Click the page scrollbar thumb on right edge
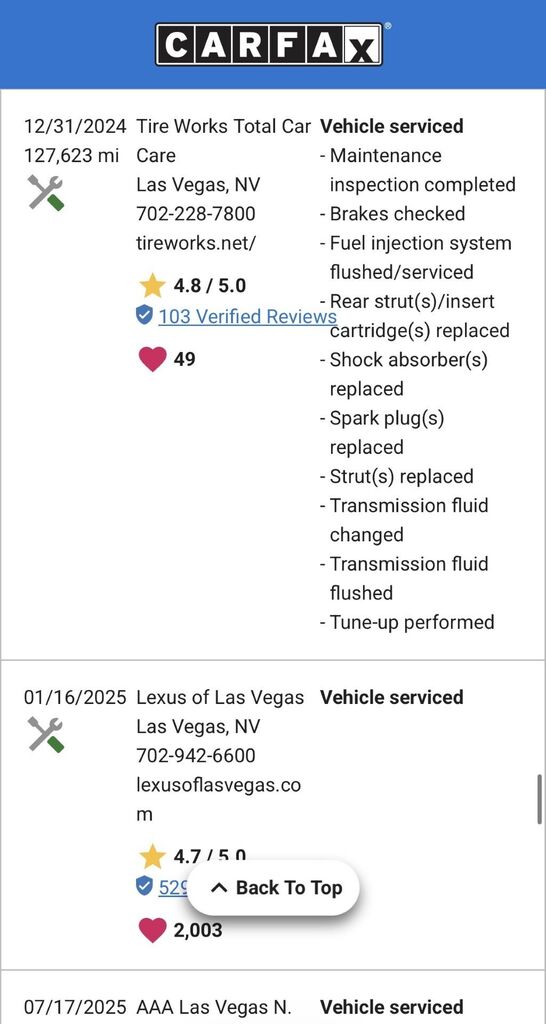This screenshot has width=546, height=1024. (539, 799)
